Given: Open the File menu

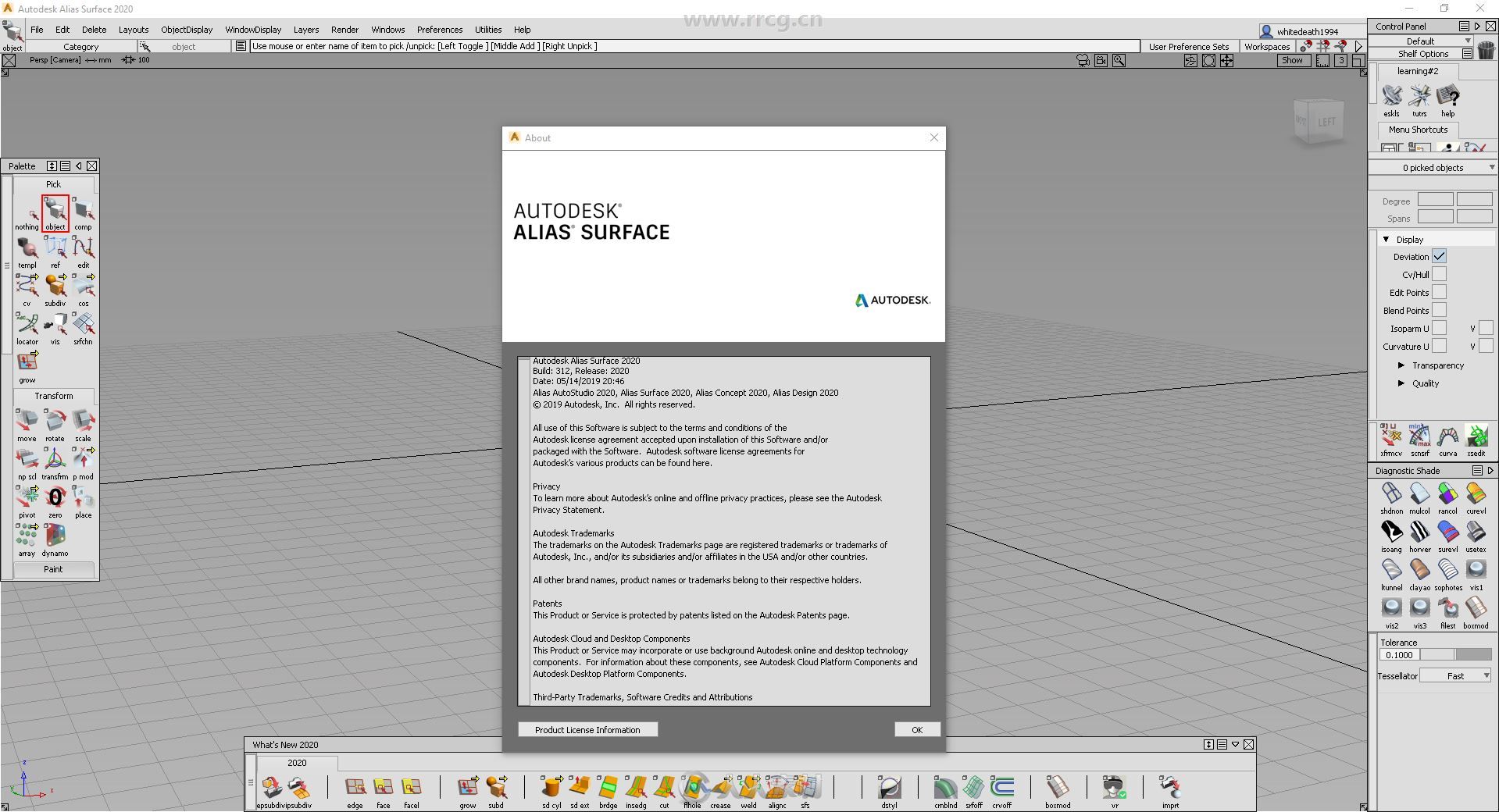Looking at the screenshot, I should click(37, 30).
